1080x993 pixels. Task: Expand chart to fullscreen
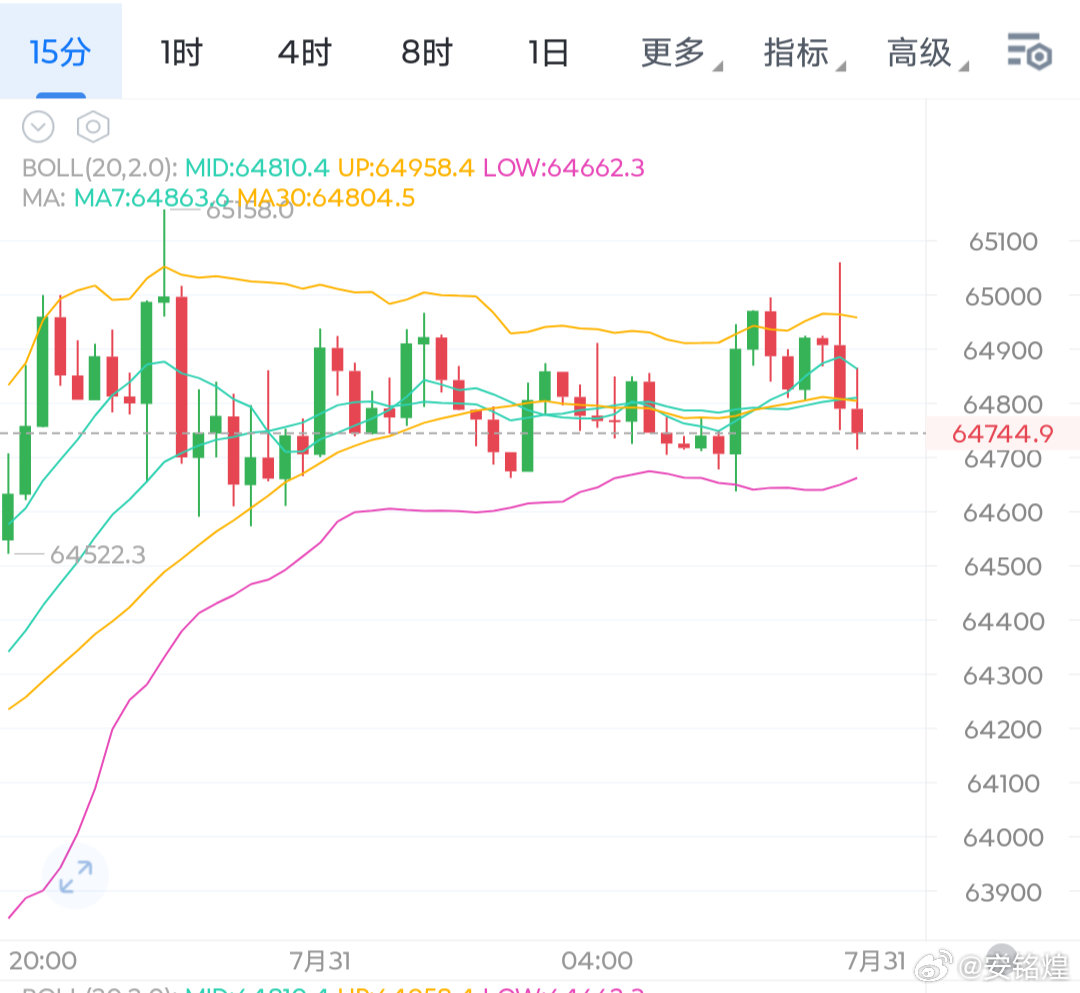pos(75,876)
